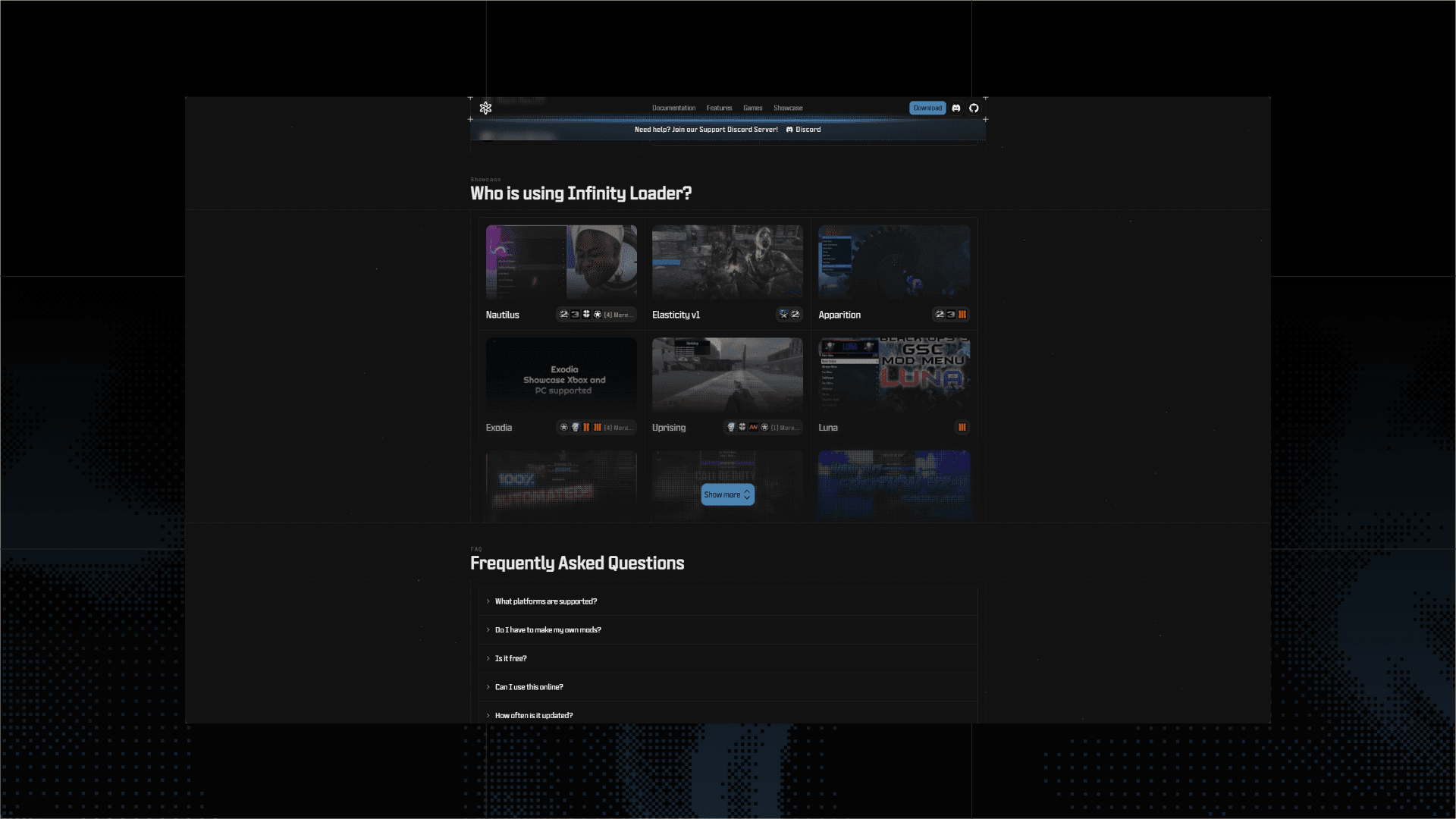
Task: Open the "100% Automated" thumbnail
Action: [x=561, y=486]
